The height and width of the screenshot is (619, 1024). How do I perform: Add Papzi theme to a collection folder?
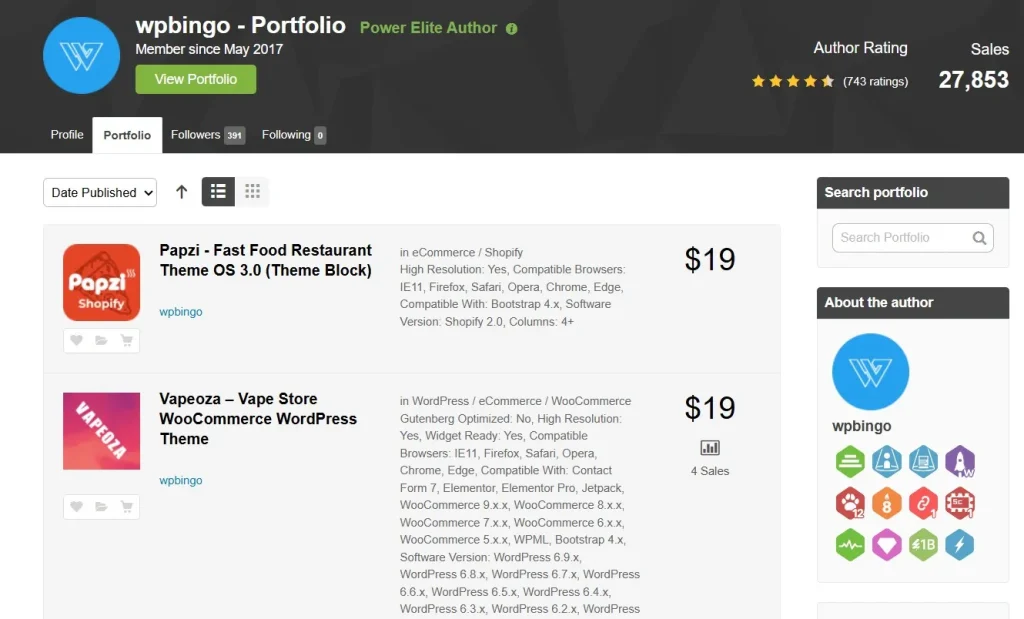pyautogui.click(x=101, y=341)
